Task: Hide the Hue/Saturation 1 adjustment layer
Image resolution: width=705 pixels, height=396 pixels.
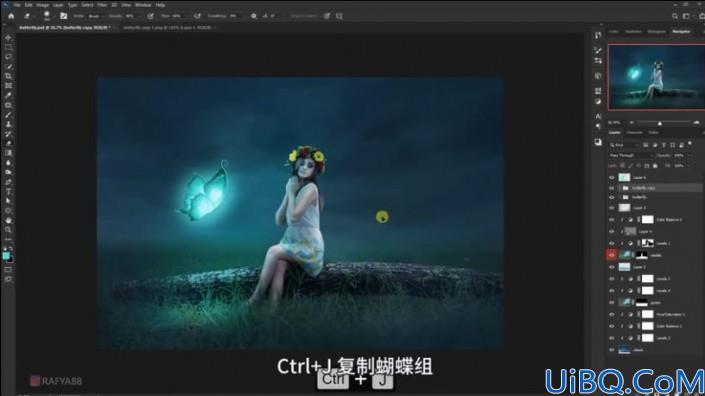Action: 611,314
